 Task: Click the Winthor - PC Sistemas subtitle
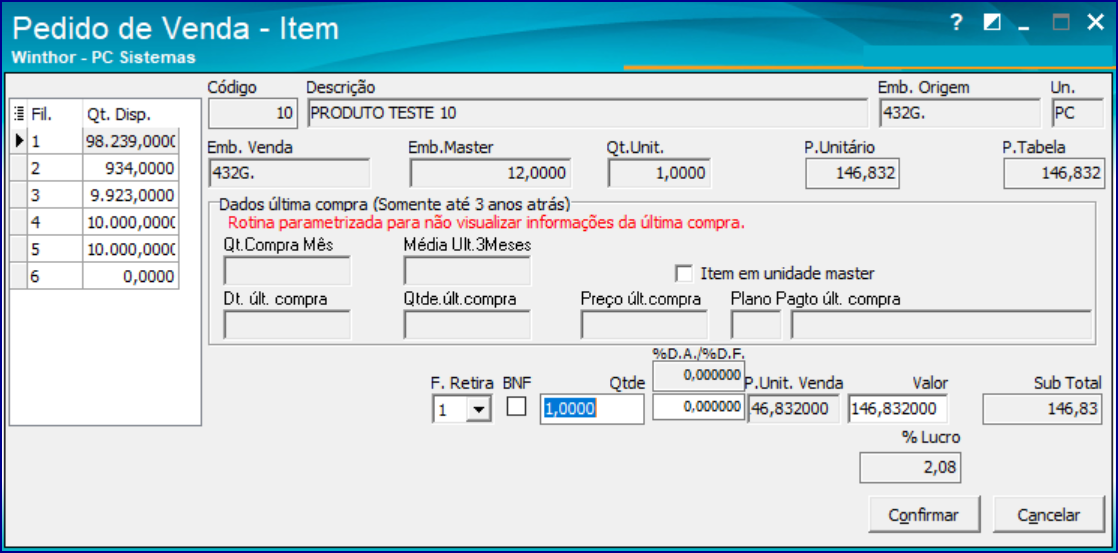pyautogui.click(x=104, y=58)
